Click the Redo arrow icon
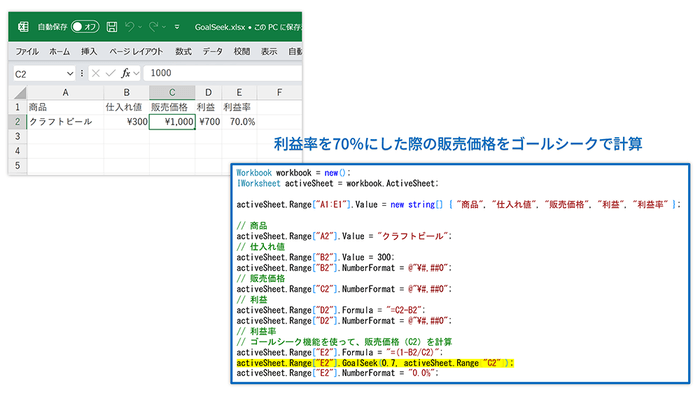Viewport: 700px width, 394px height. click(153, 27)
